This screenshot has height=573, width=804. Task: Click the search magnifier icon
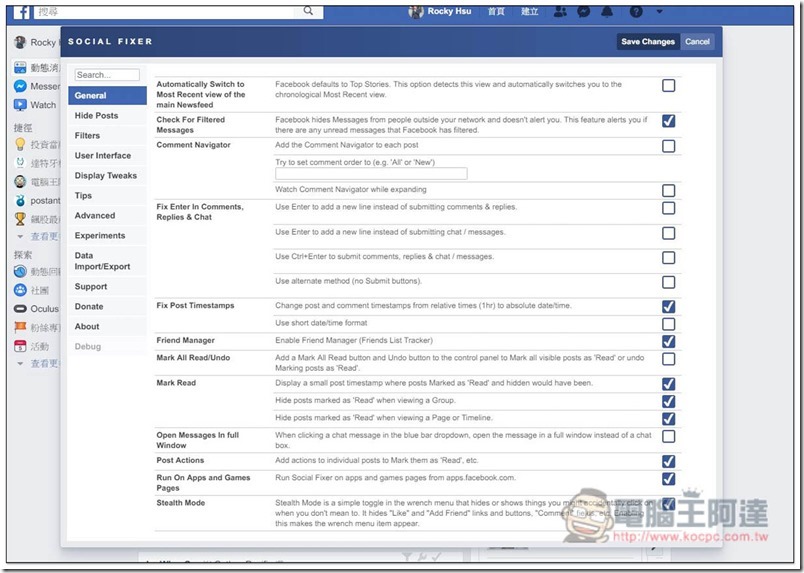pyautogui.click(x=308, y=12)
